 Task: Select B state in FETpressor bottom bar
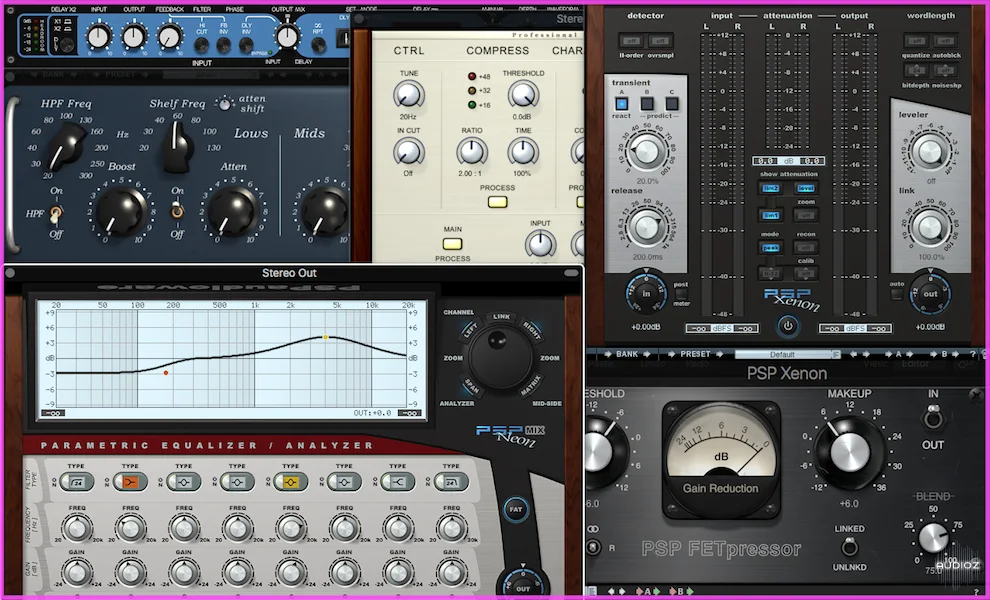pyautogui.click(x=681, y=592)
